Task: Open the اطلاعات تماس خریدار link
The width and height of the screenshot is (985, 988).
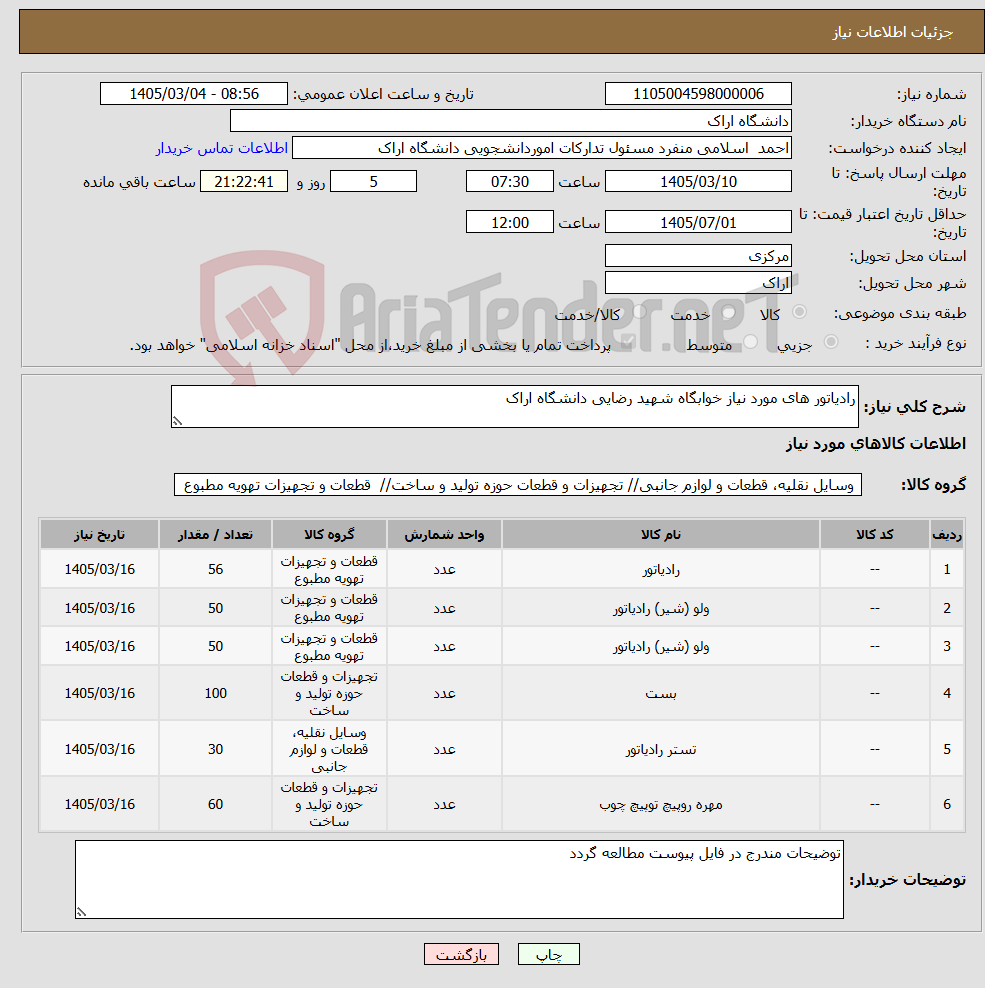Action: (x=222, y=148)
